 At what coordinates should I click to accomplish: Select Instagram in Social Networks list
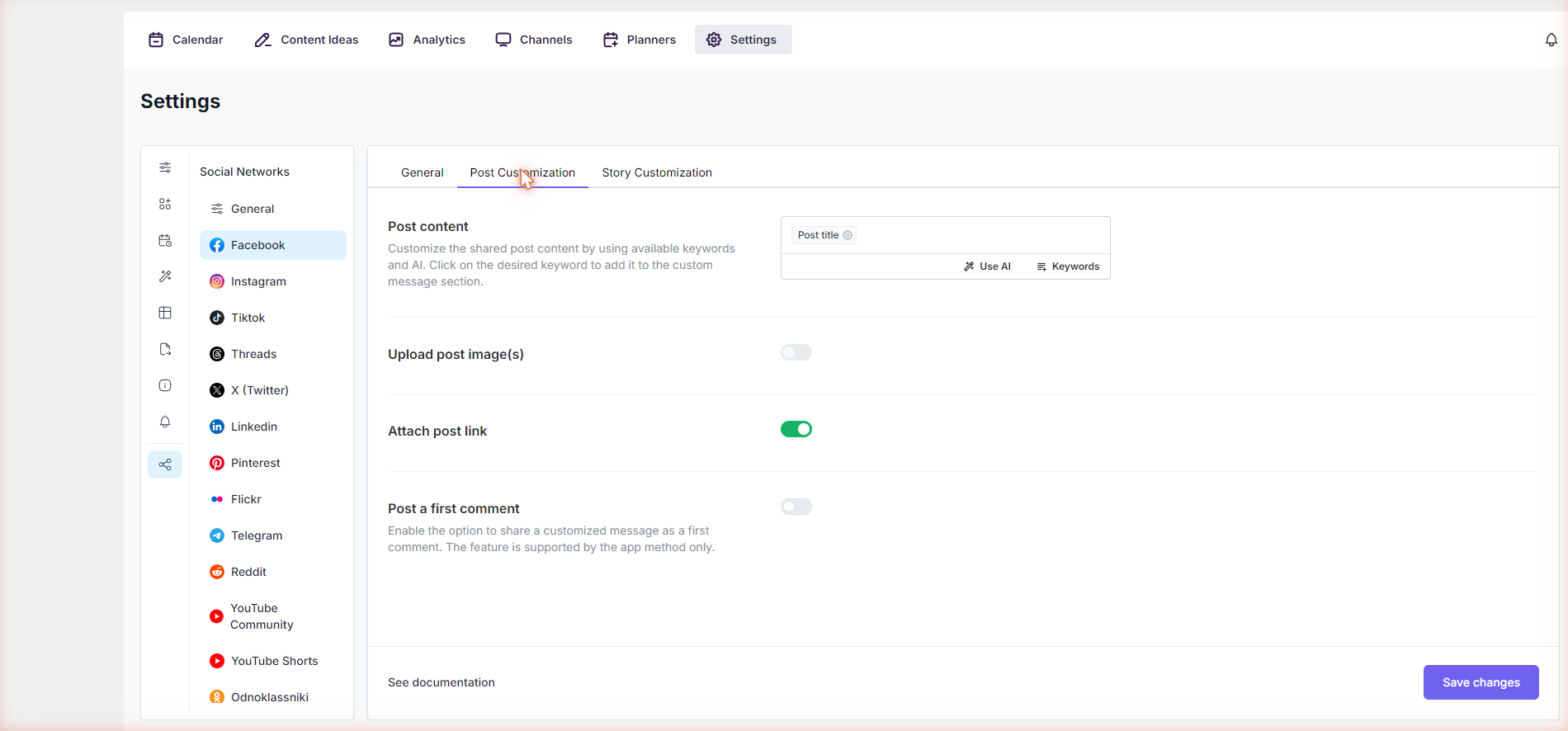[272, 281]
